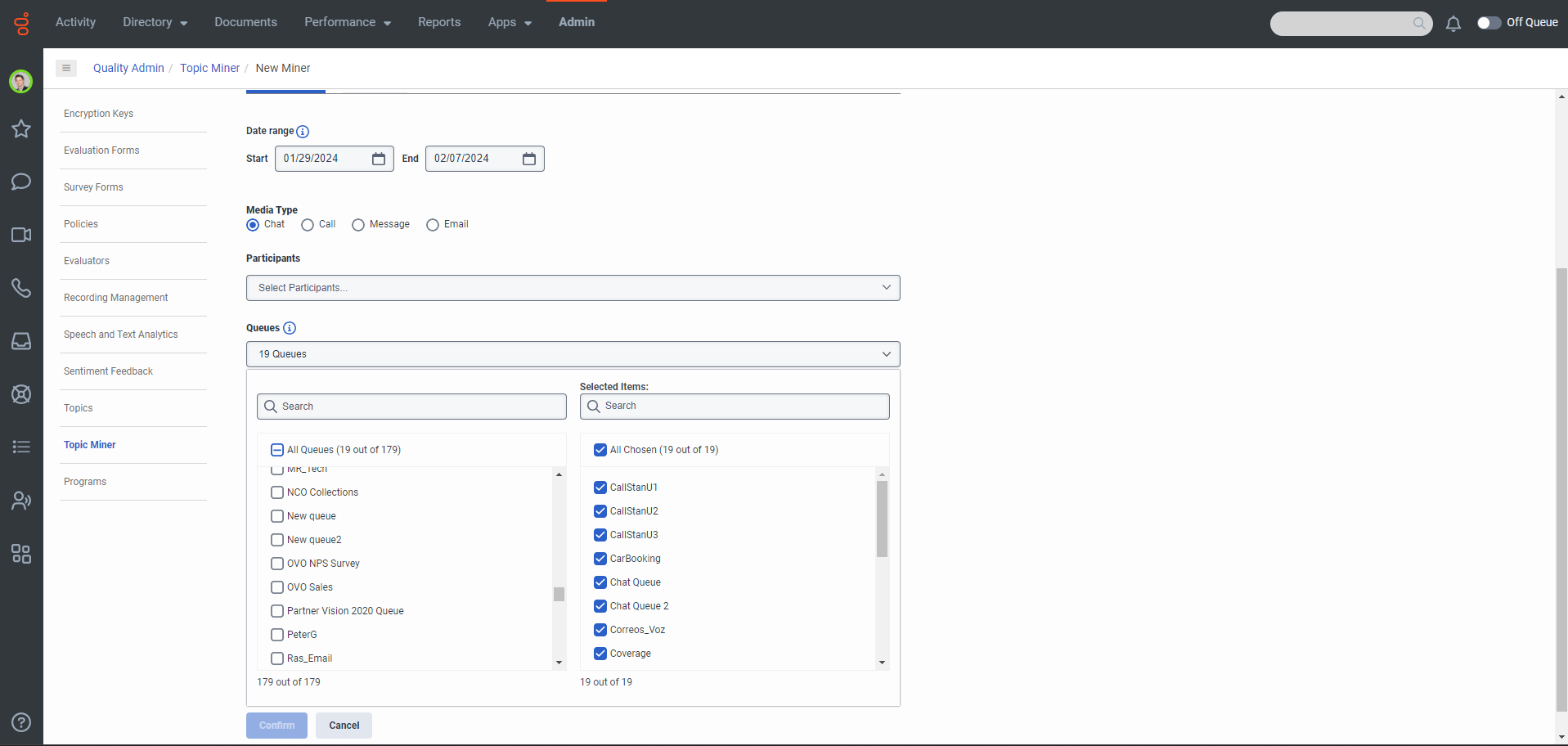Open the chat conversations panel icon
The height and width of the screenshot is (746, 1568).
click(x=20, y=182)
